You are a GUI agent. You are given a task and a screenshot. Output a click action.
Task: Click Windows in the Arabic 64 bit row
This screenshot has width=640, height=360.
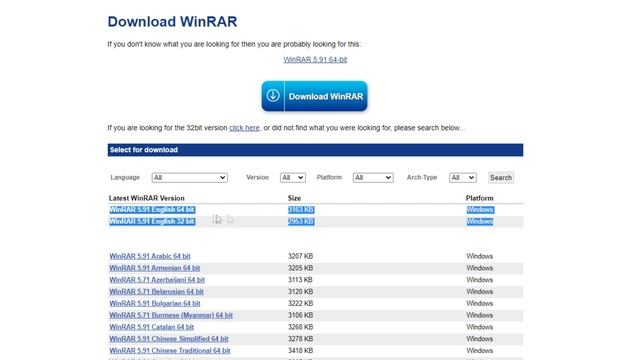click(x=480, y=256)
